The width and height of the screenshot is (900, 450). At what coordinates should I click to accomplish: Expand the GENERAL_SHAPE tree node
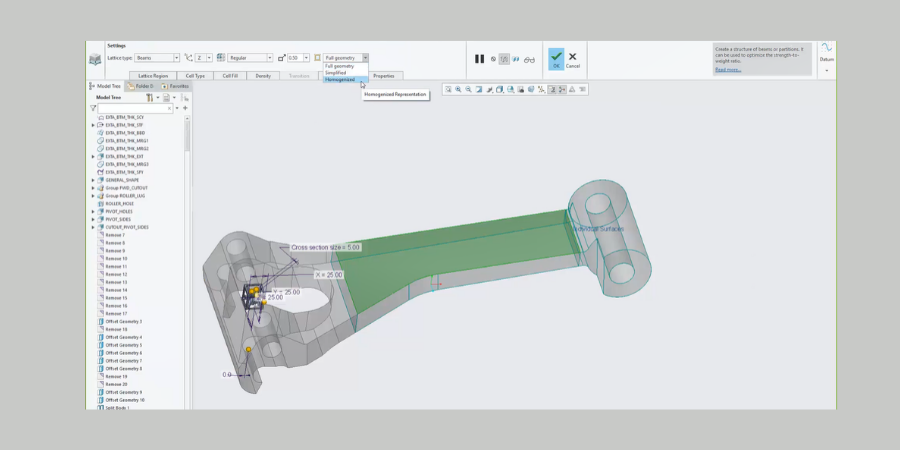click(93, 180)
